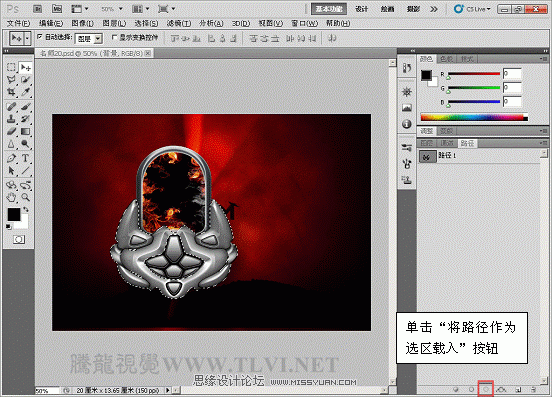Click fill path with foreground color button
Image resolution: width=552 pixels, height=397 pixels.
click(x=456, y=389)
